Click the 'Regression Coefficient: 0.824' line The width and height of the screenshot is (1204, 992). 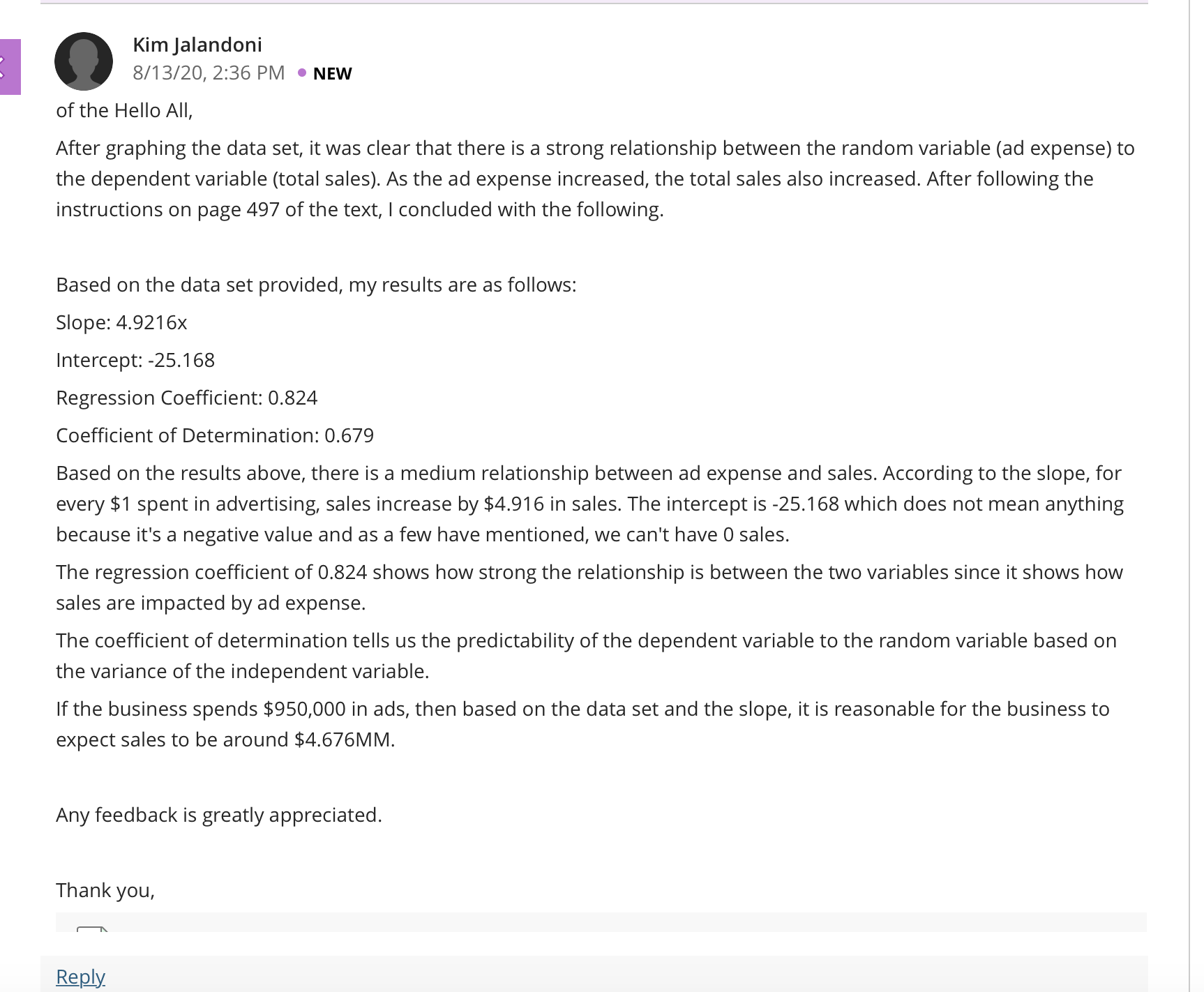[186, 398]
